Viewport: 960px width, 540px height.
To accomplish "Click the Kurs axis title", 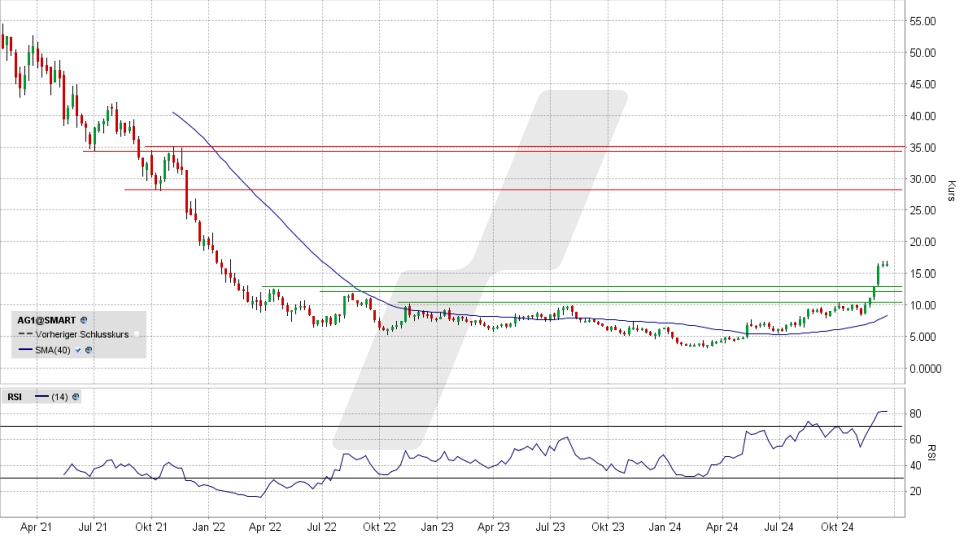I will pos(951,191).
